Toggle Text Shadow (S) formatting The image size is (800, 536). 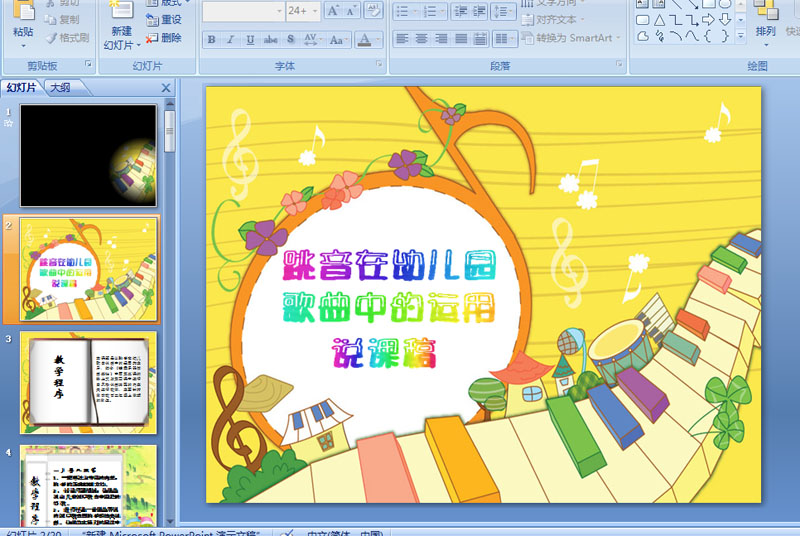click(290, 39)
